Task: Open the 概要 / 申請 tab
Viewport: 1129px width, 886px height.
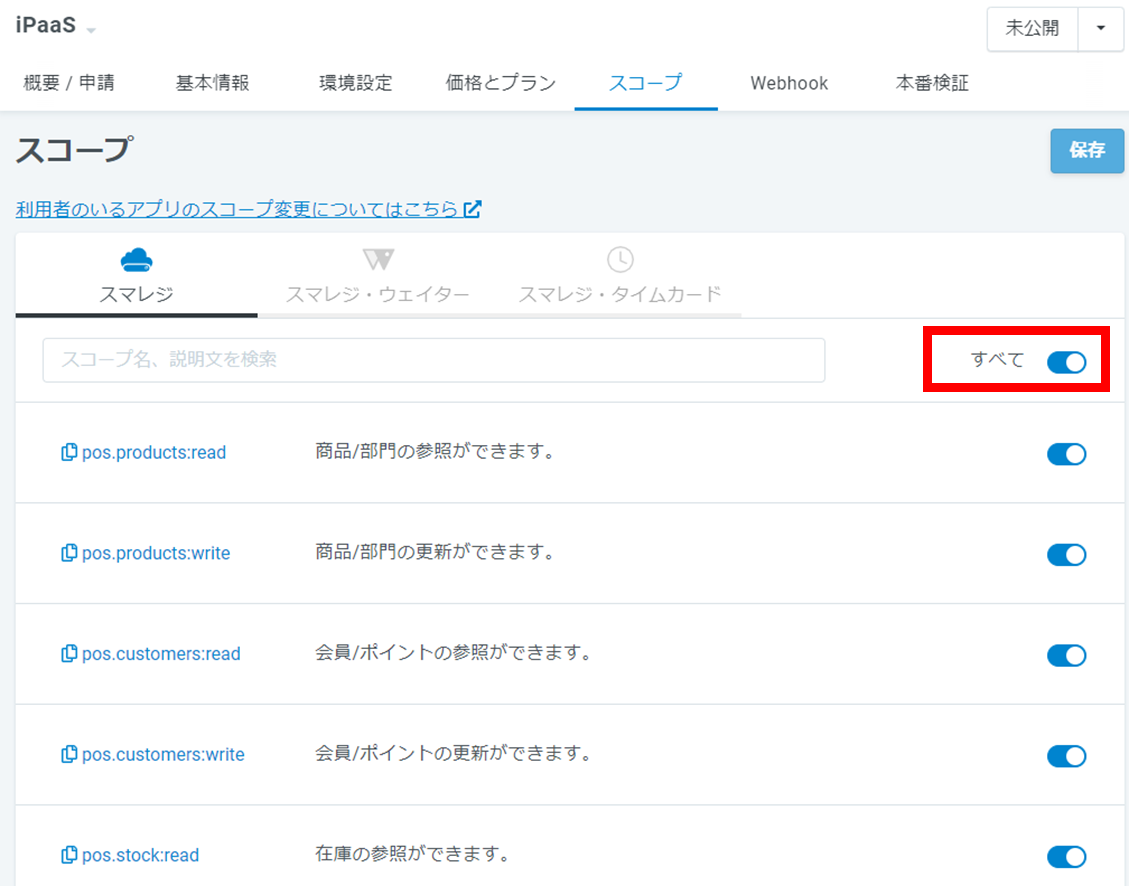Action: click(x=69, y=83)
